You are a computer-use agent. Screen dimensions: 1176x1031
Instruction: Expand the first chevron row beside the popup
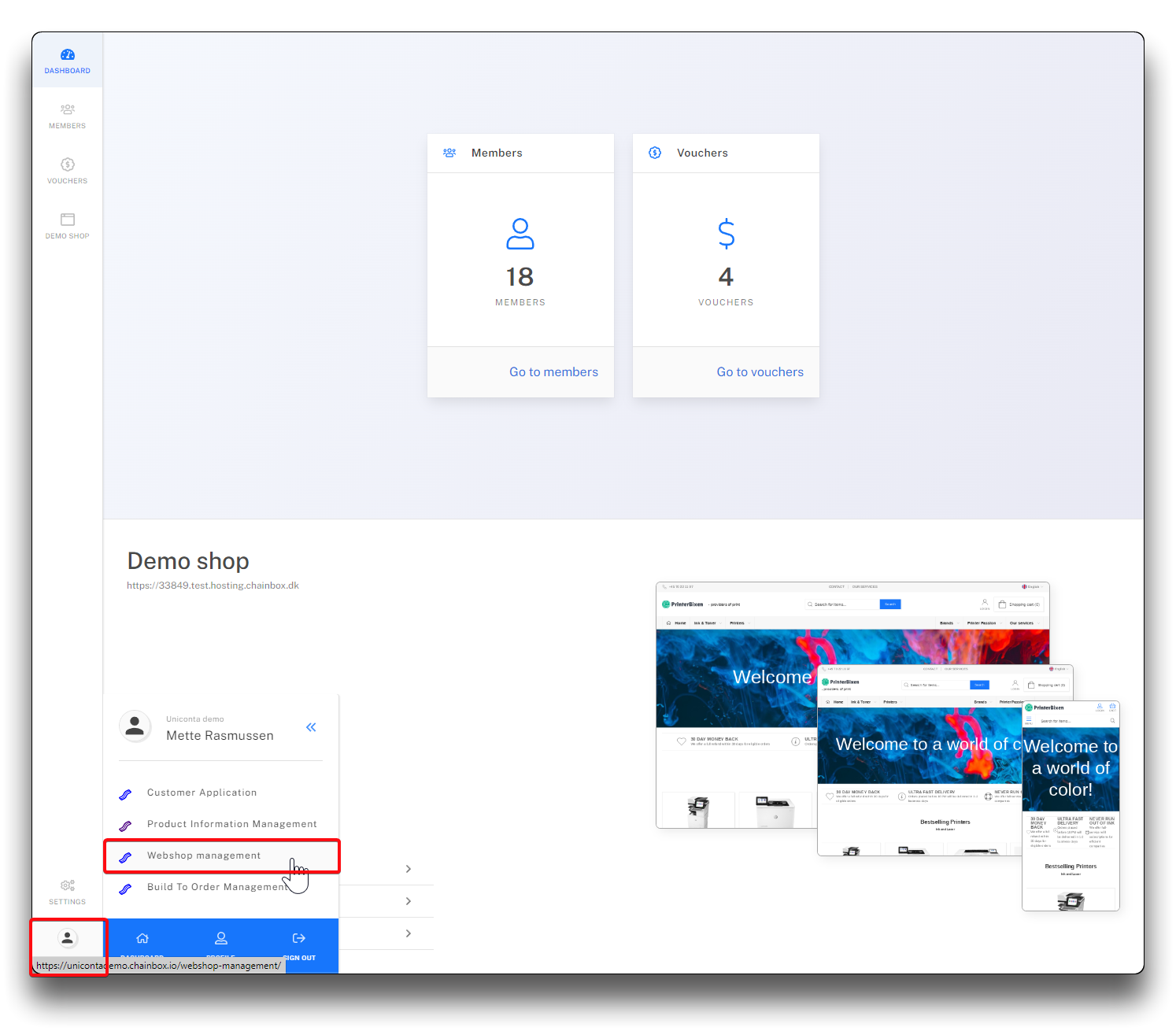click(408, 869)
